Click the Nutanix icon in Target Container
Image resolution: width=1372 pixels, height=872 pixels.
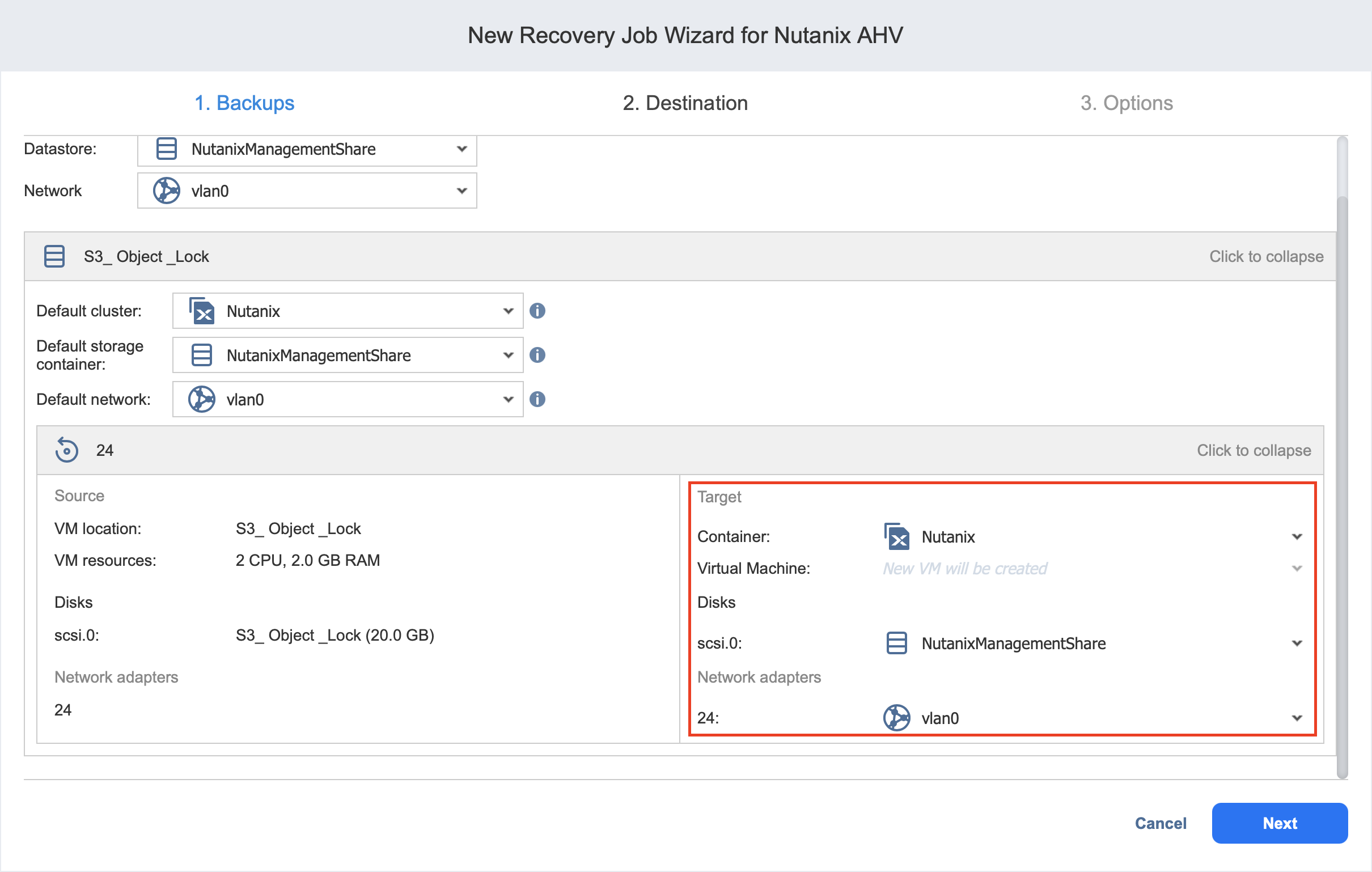[x=897, y=536]
